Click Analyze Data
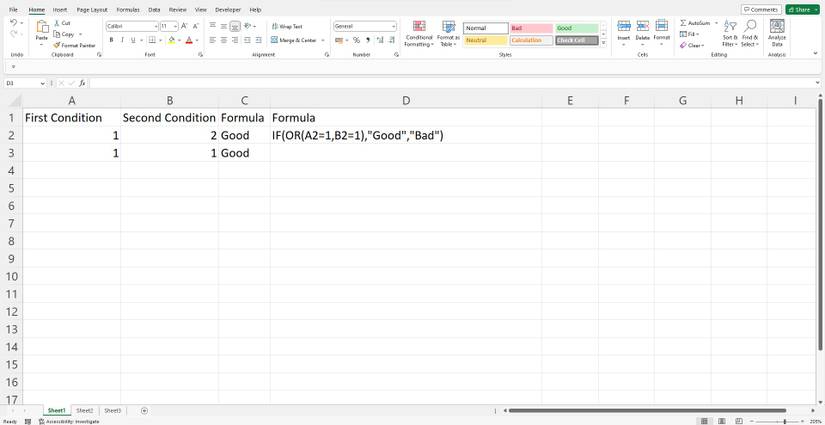Image resolution: width=825 pixels, height=425 pixels. pos(777,33)
